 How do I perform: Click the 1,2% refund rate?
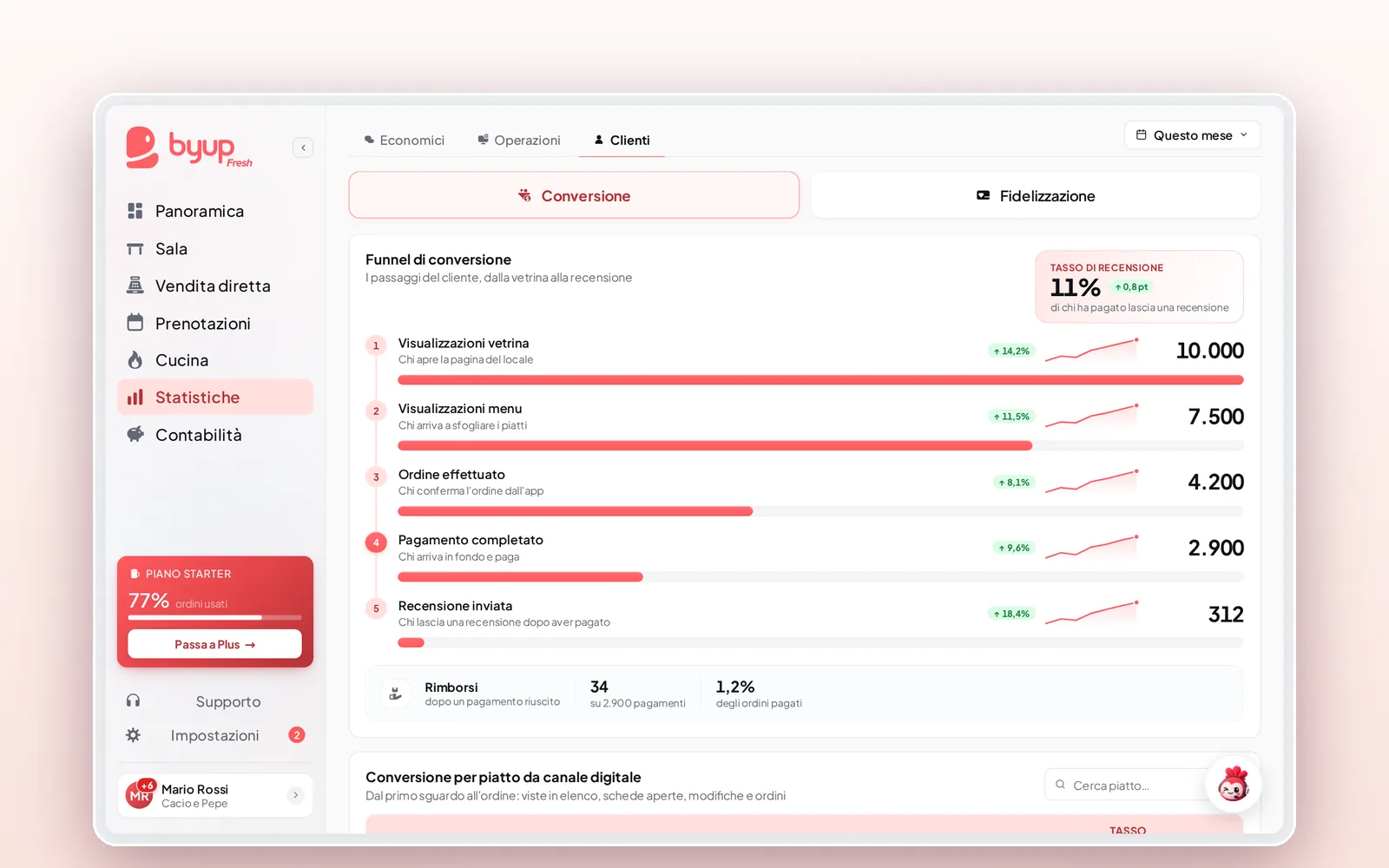click(735, 687)
